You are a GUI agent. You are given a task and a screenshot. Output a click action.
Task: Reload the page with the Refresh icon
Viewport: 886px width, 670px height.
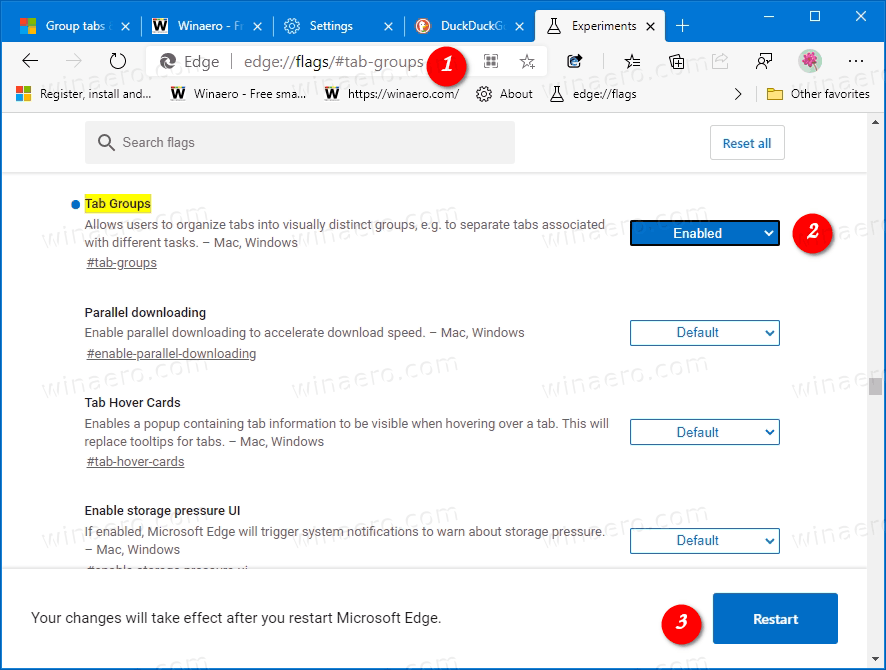click(x=118, y=61)
